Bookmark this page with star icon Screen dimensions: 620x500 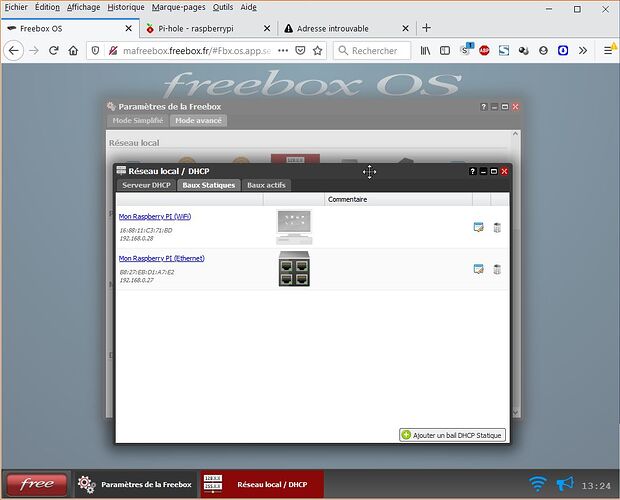coord(318,51)
